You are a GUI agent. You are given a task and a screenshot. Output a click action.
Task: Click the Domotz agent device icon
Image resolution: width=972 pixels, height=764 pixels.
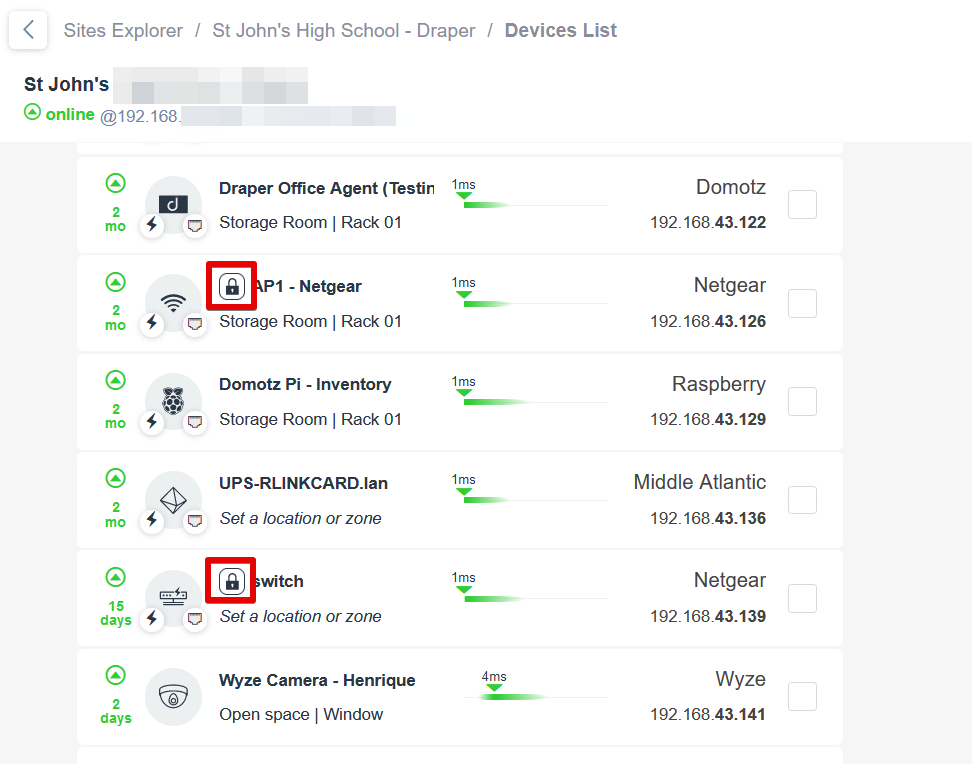(174, 204)
